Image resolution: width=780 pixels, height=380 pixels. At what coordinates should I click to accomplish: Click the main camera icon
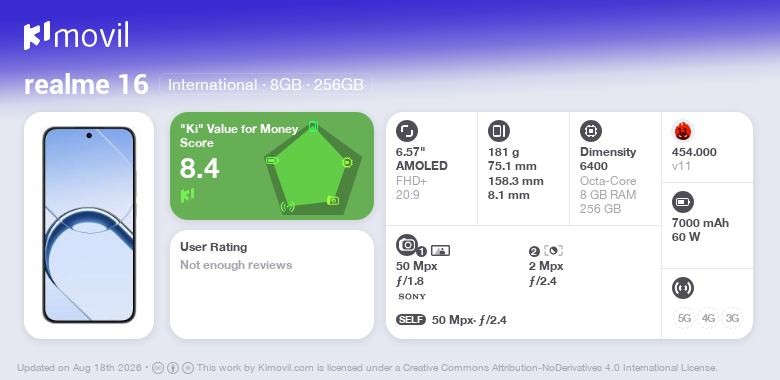click(x=407, y=245)
